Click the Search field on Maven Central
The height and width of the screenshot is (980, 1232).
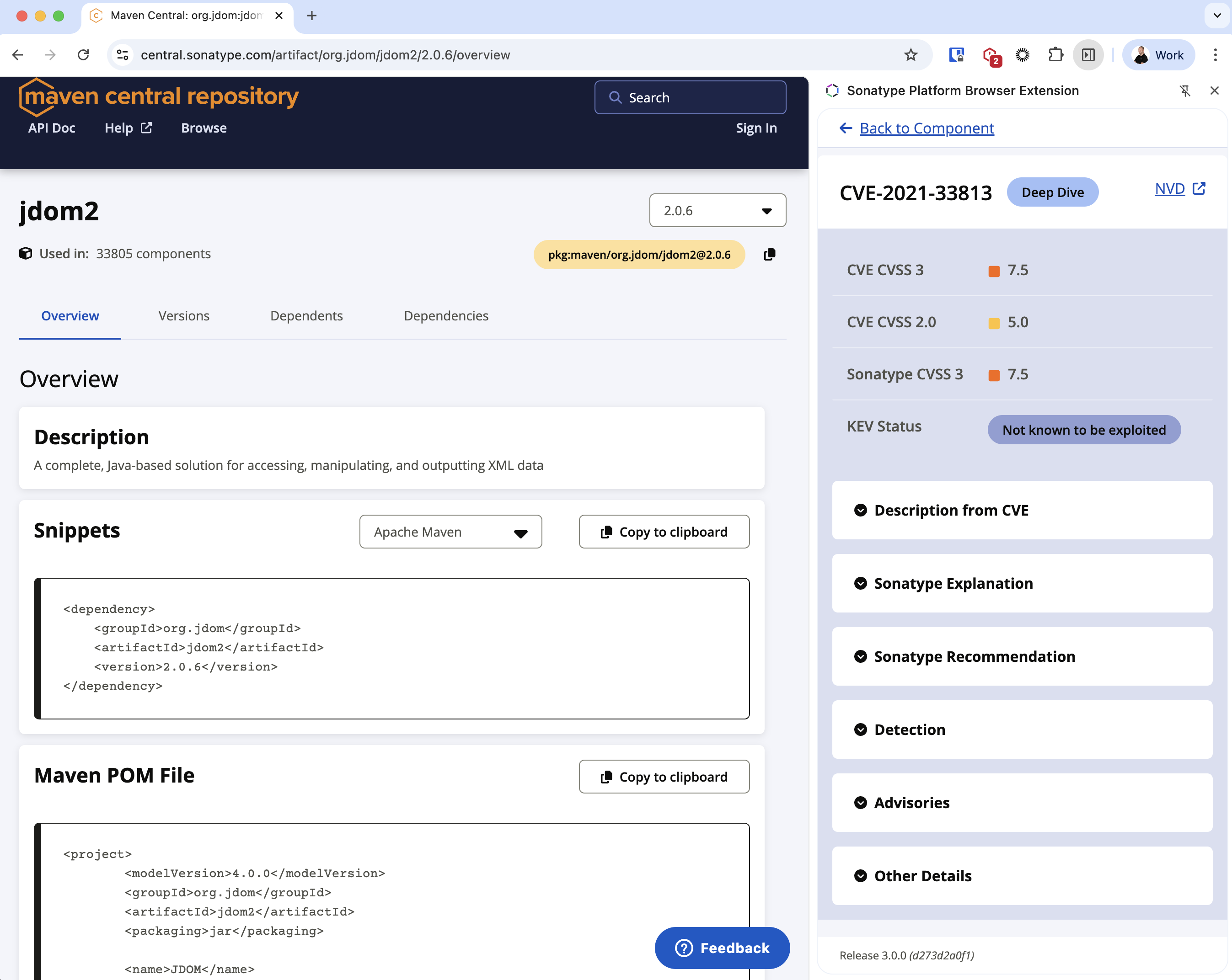click(690, 97)
